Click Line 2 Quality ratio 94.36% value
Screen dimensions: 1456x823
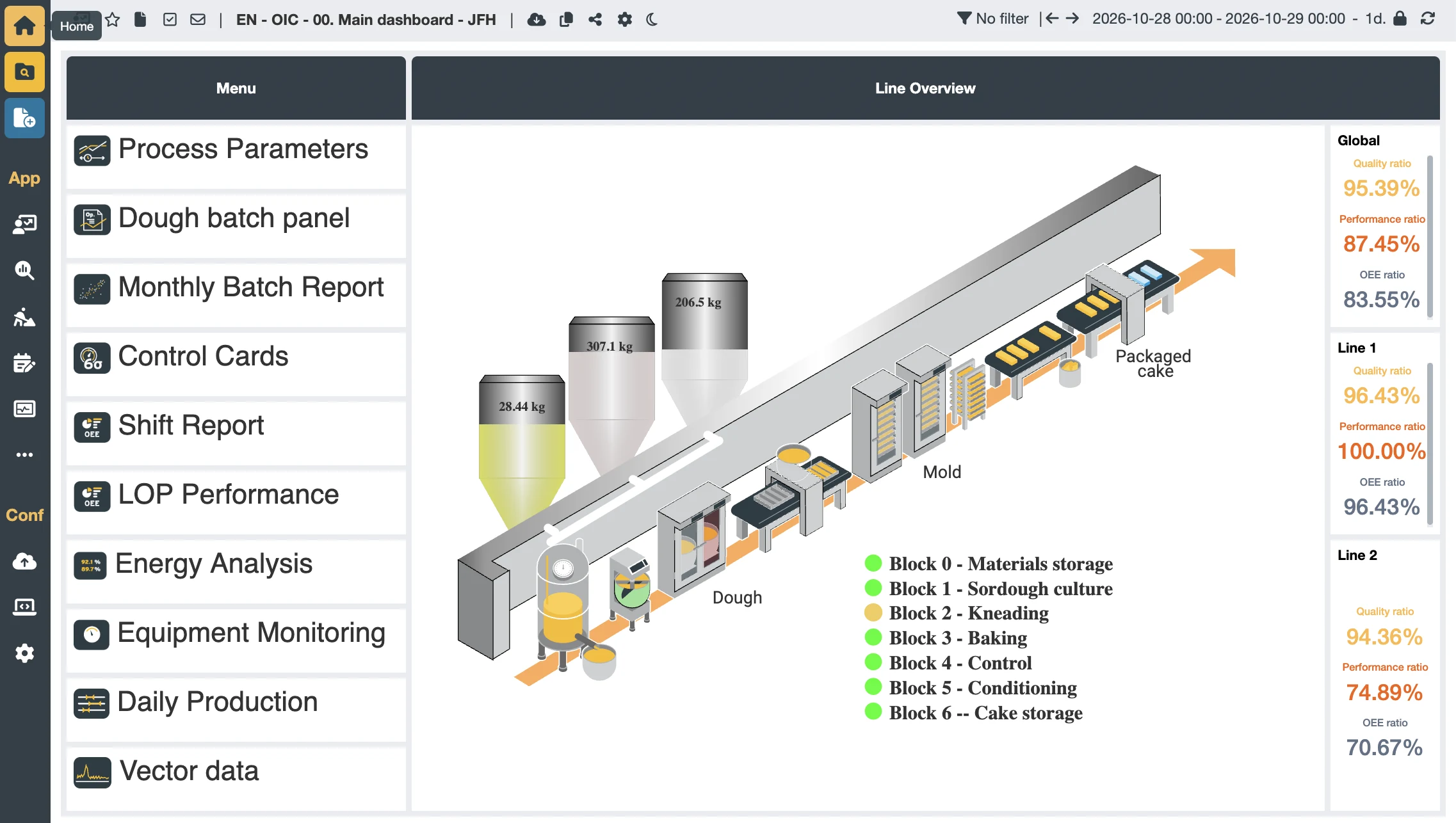coord(1384,637)
